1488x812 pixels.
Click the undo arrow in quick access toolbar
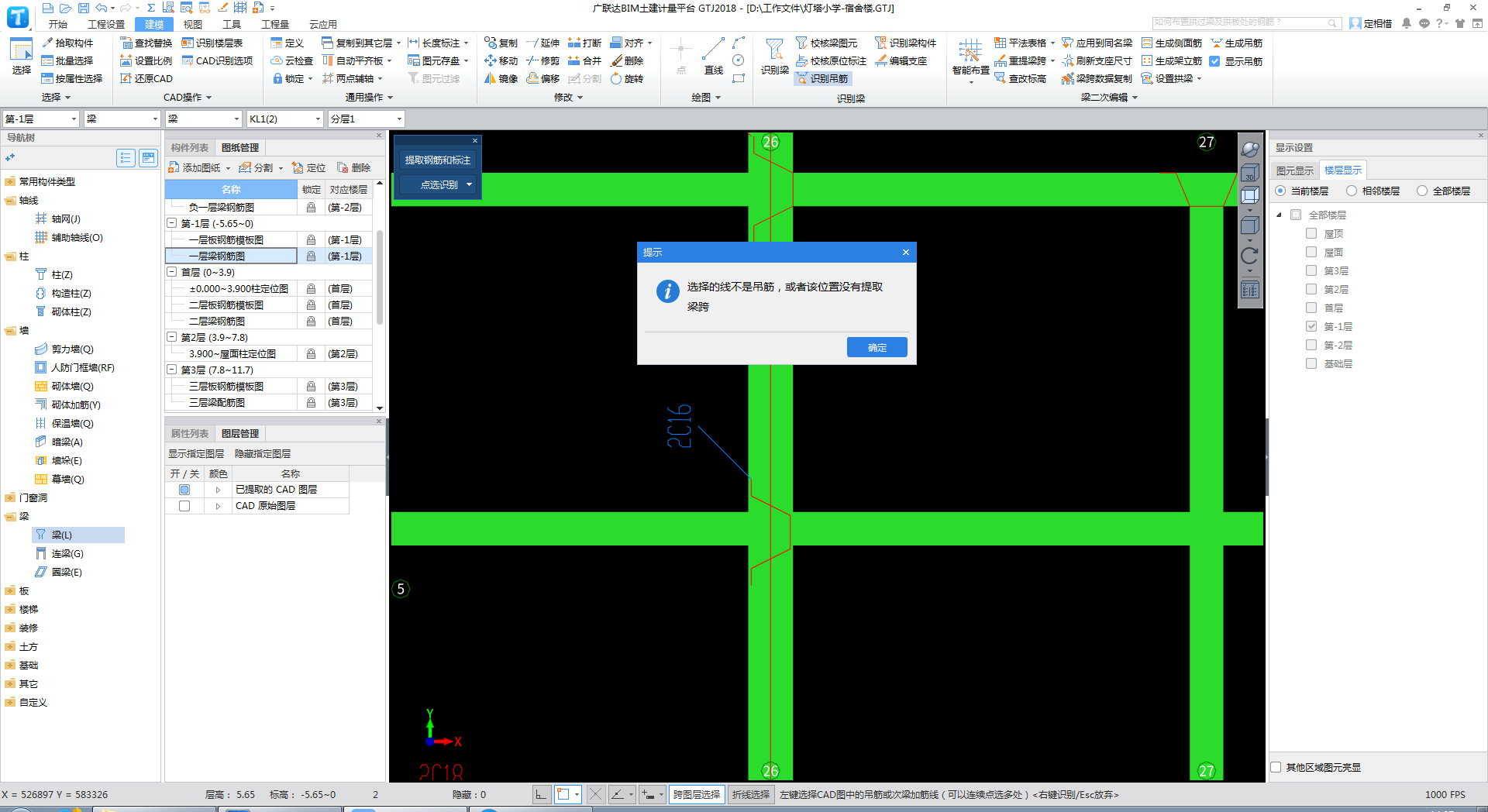[x=101, y=8]
